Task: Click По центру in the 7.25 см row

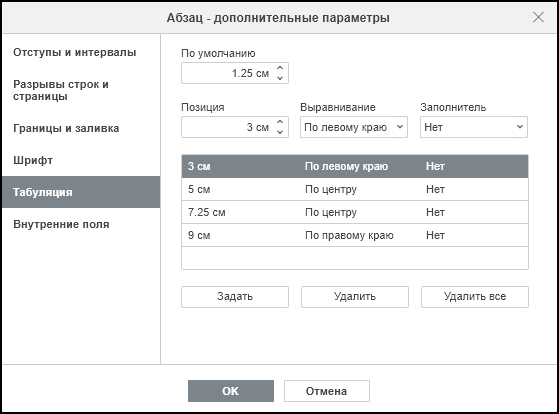Action: (x=330, y=212)
